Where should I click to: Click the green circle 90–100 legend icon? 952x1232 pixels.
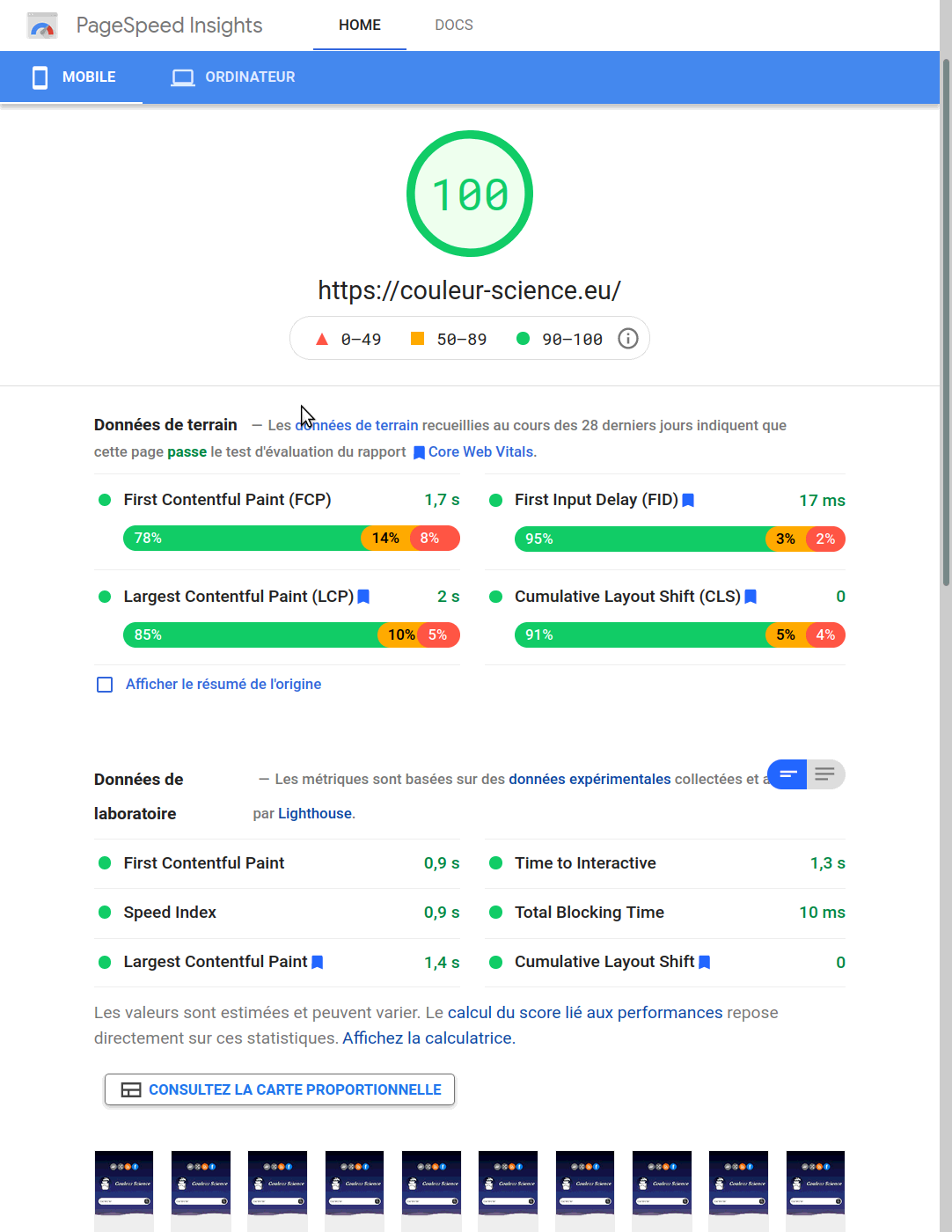[x=523, y=339]
